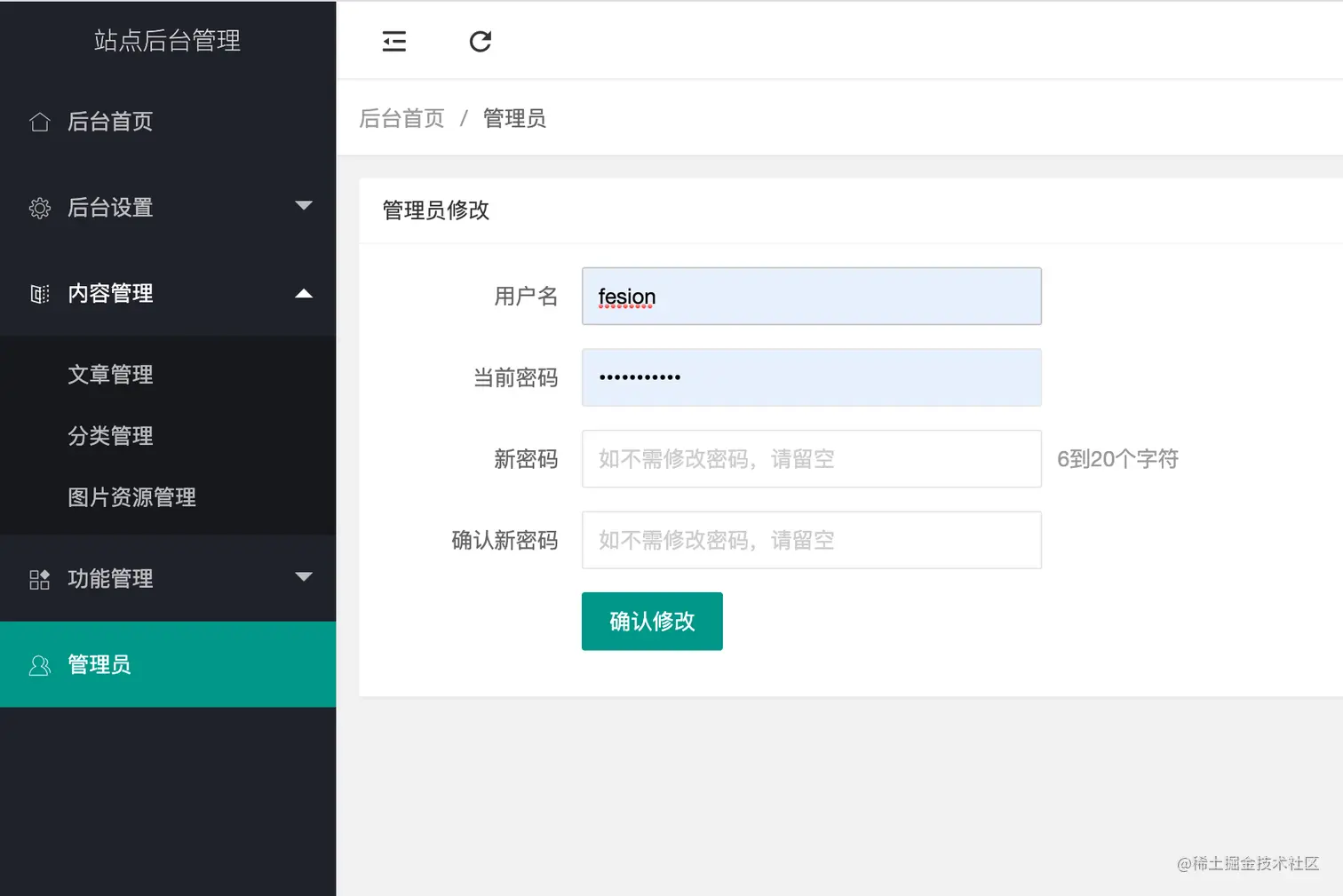Click the 管理员 breadcrumb label

[514, 117]
